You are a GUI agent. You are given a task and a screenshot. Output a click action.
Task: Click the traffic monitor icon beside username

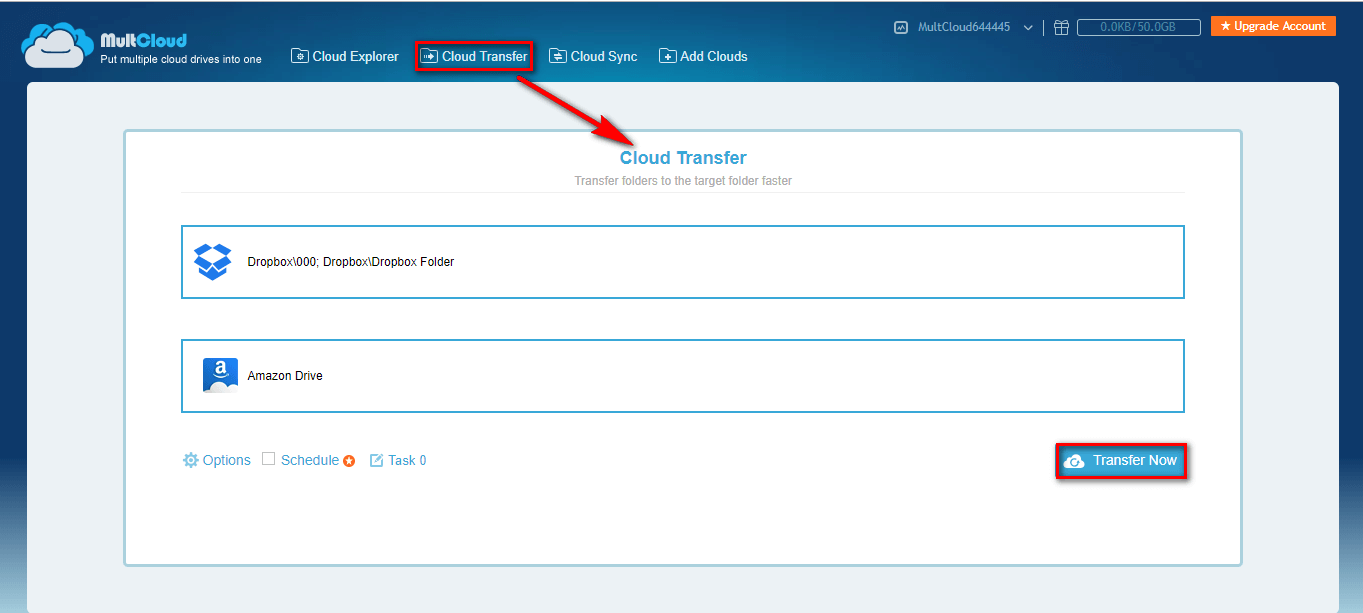click(x=901, y=28)
